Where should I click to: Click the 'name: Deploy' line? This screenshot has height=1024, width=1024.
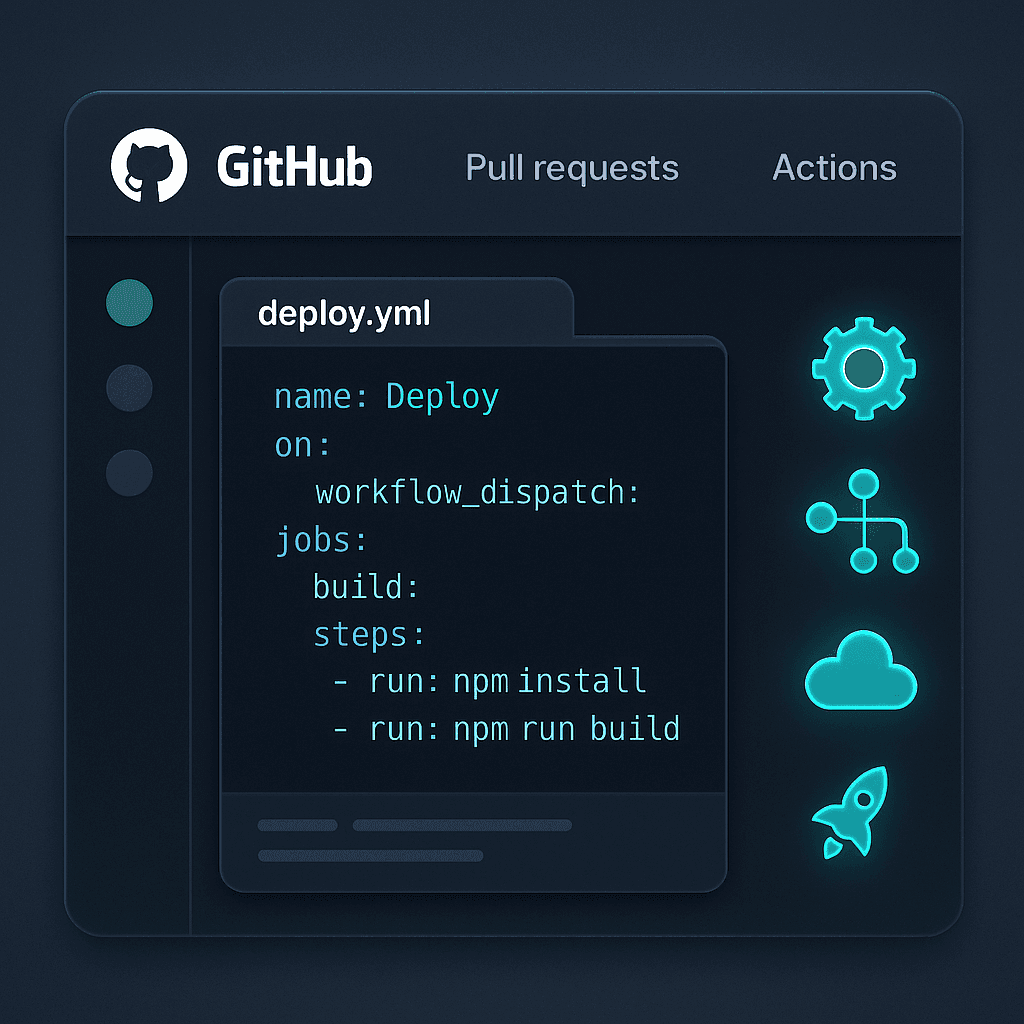[x=386, y=397]
